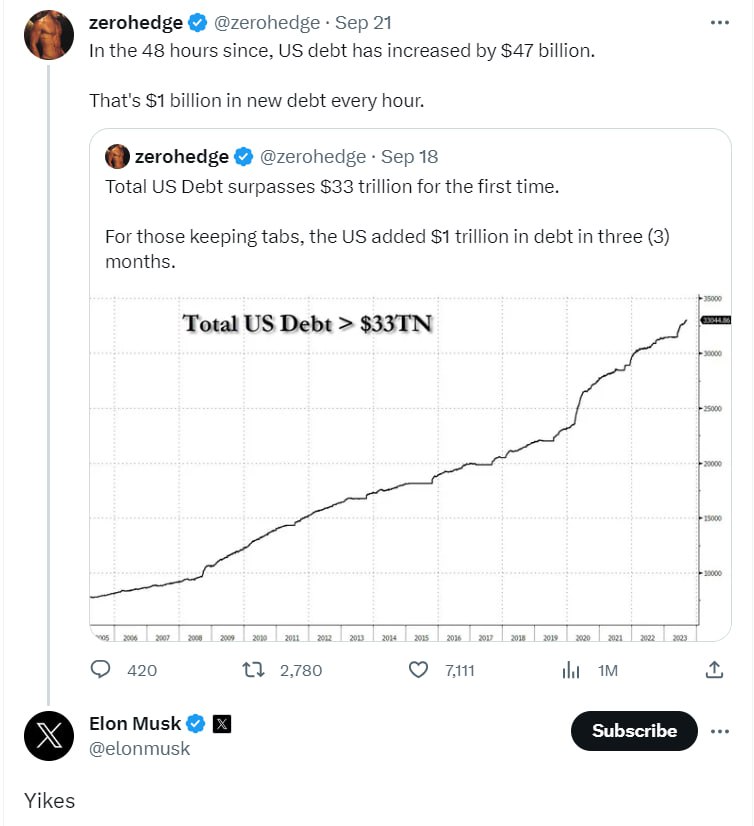Like the tweet with the heart icon
Screen dimensions: 754x826
coord(418,670)
